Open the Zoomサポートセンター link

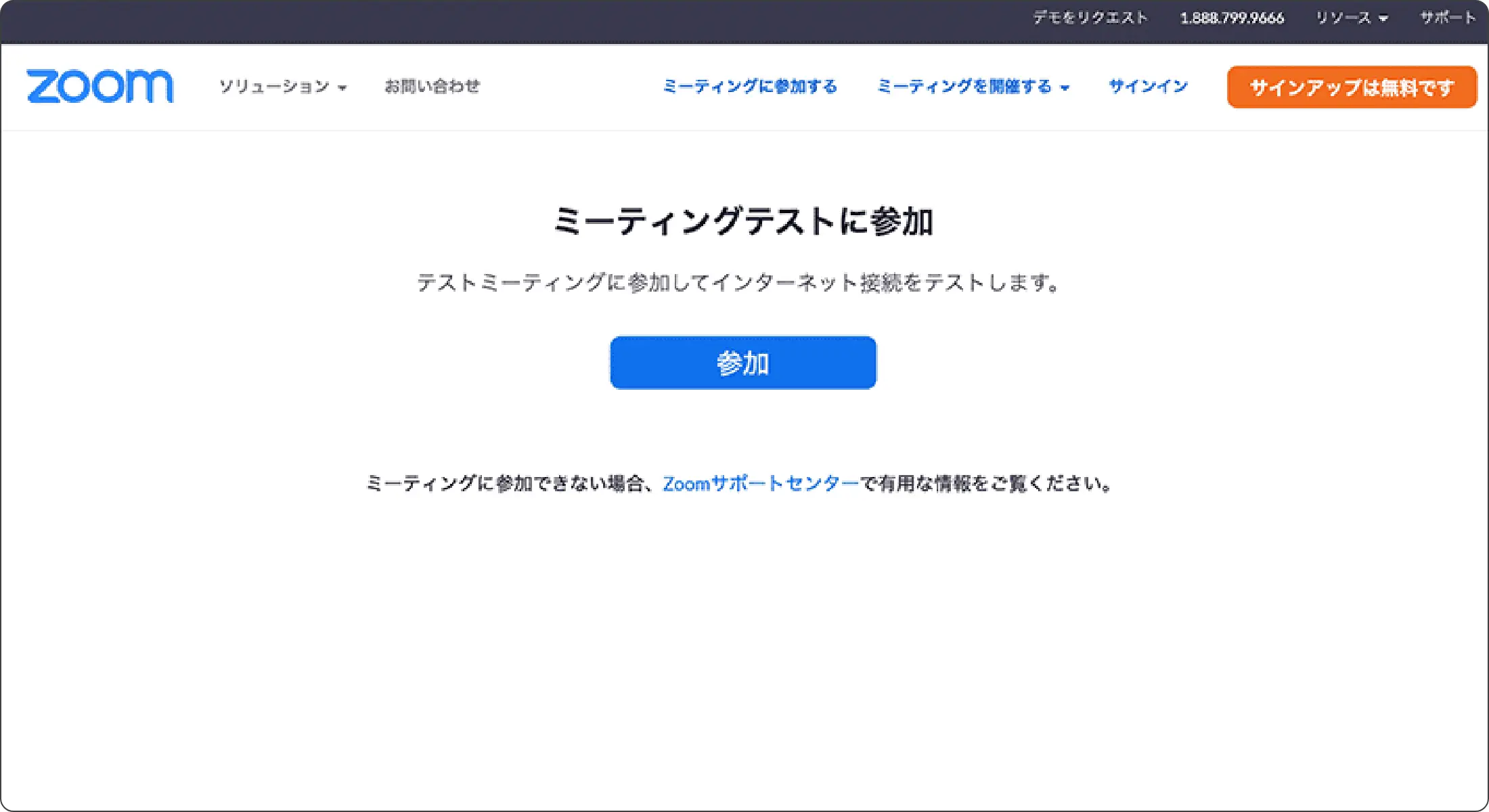[x=760, y=483]
